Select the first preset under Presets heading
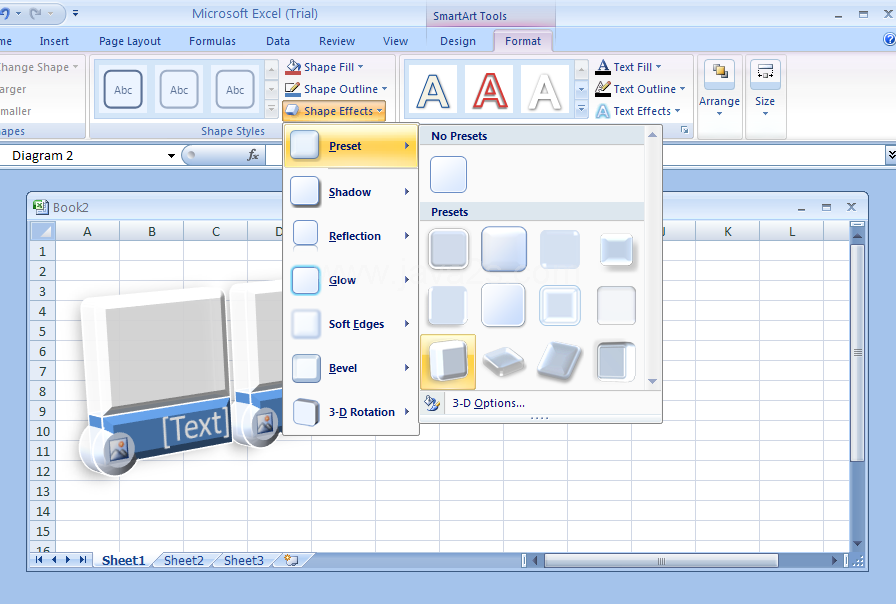Image resolution: width=896 pixels, height=604 pixels. (449, 249)
